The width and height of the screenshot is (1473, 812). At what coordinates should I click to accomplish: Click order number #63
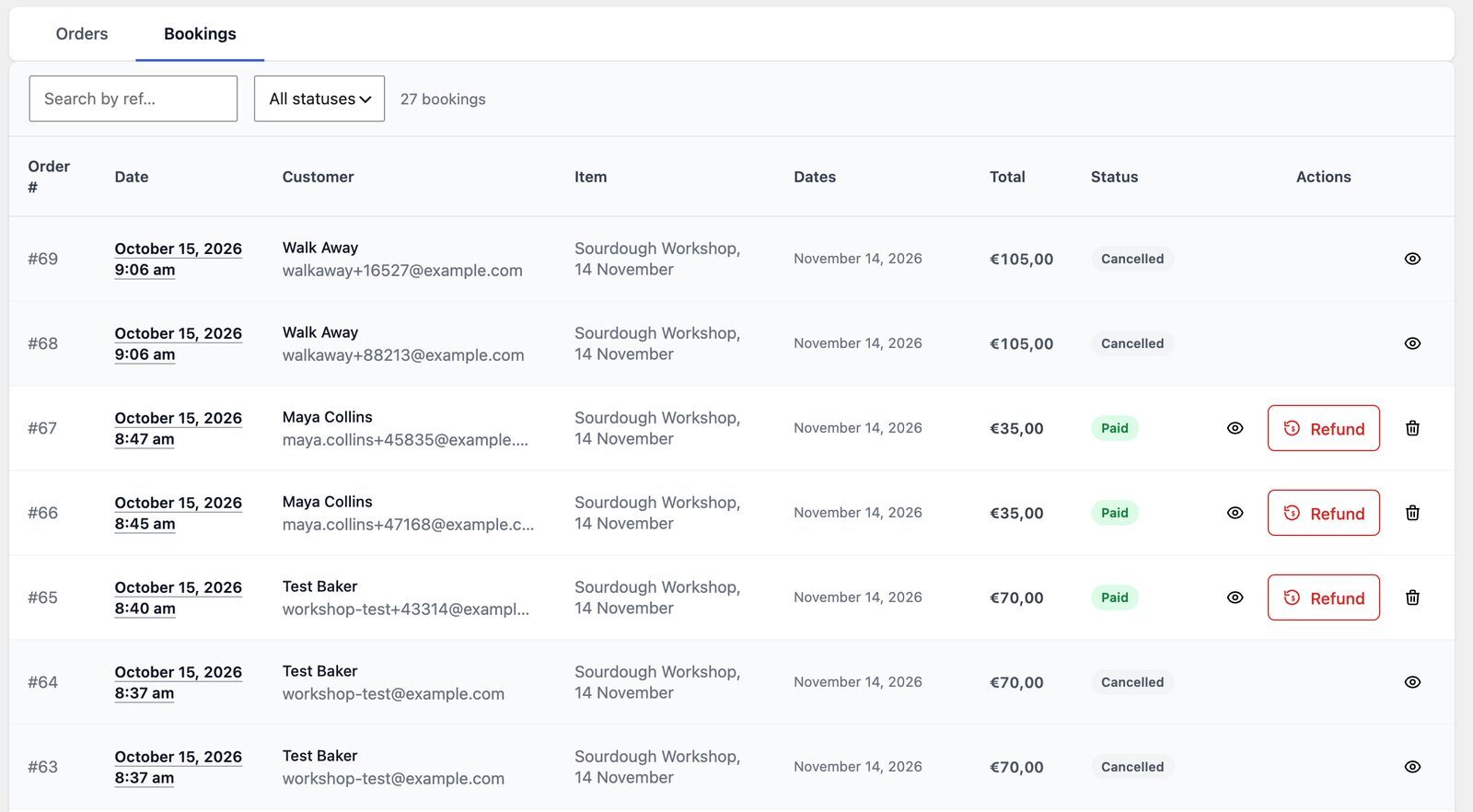coord(42,767)
